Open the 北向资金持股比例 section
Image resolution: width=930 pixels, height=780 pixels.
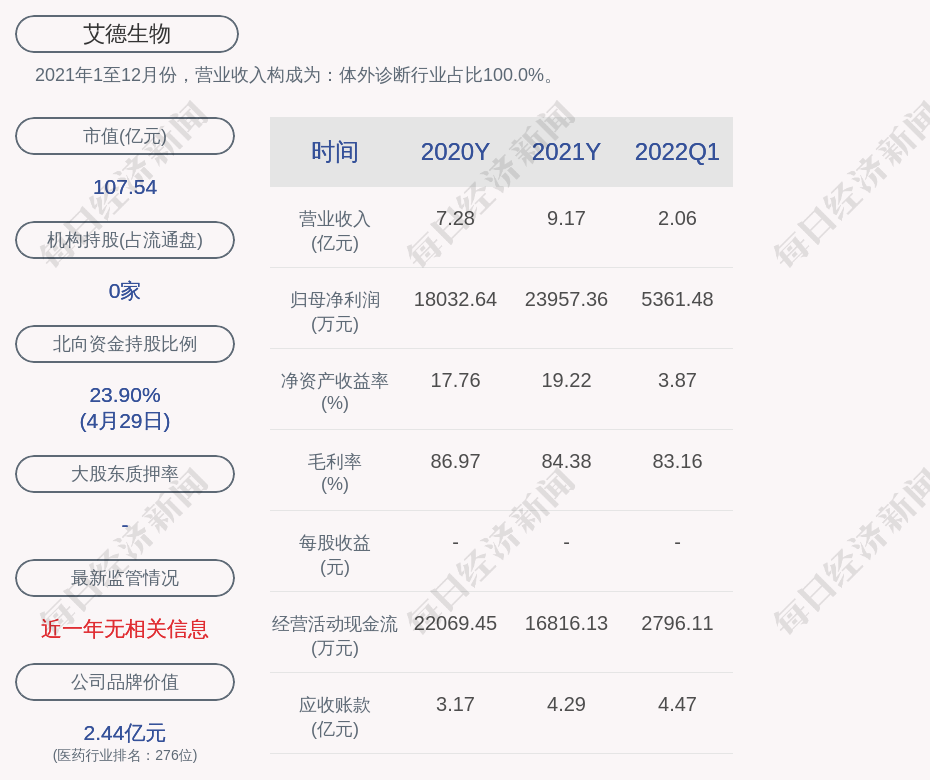125,344
